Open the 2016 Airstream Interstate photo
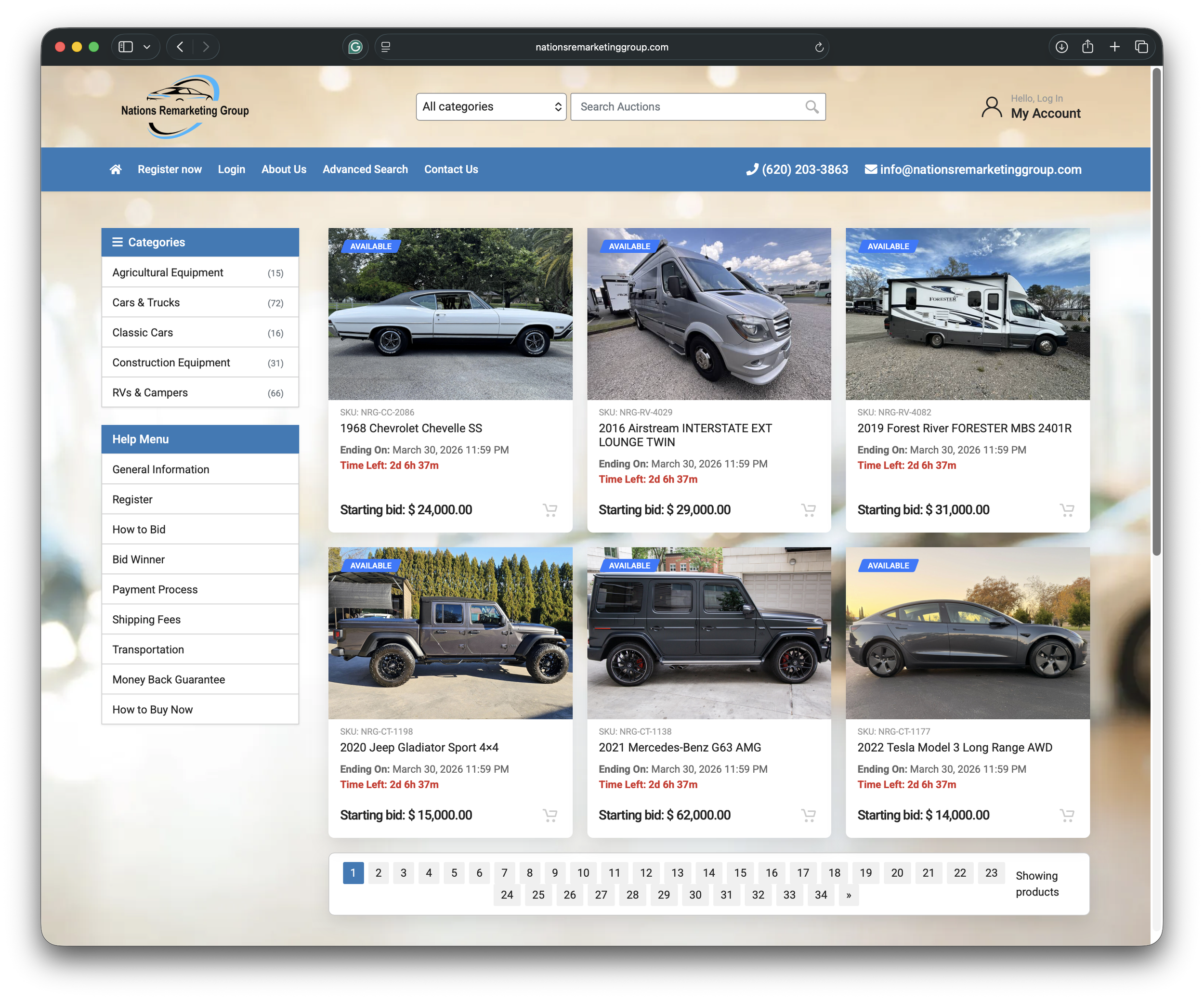 pos(708,314)
